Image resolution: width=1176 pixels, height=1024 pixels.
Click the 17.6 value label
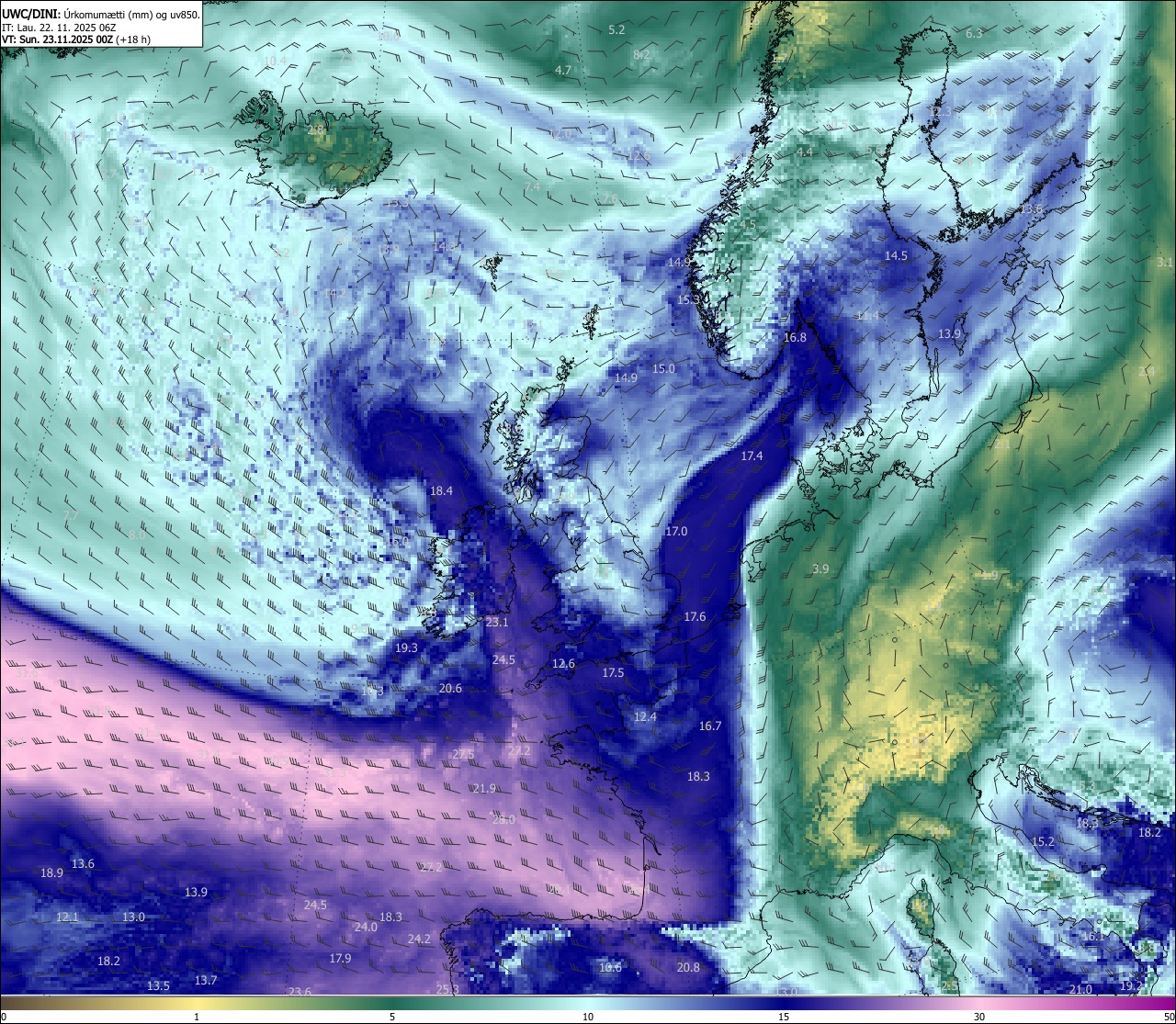(x=695, y=617)
